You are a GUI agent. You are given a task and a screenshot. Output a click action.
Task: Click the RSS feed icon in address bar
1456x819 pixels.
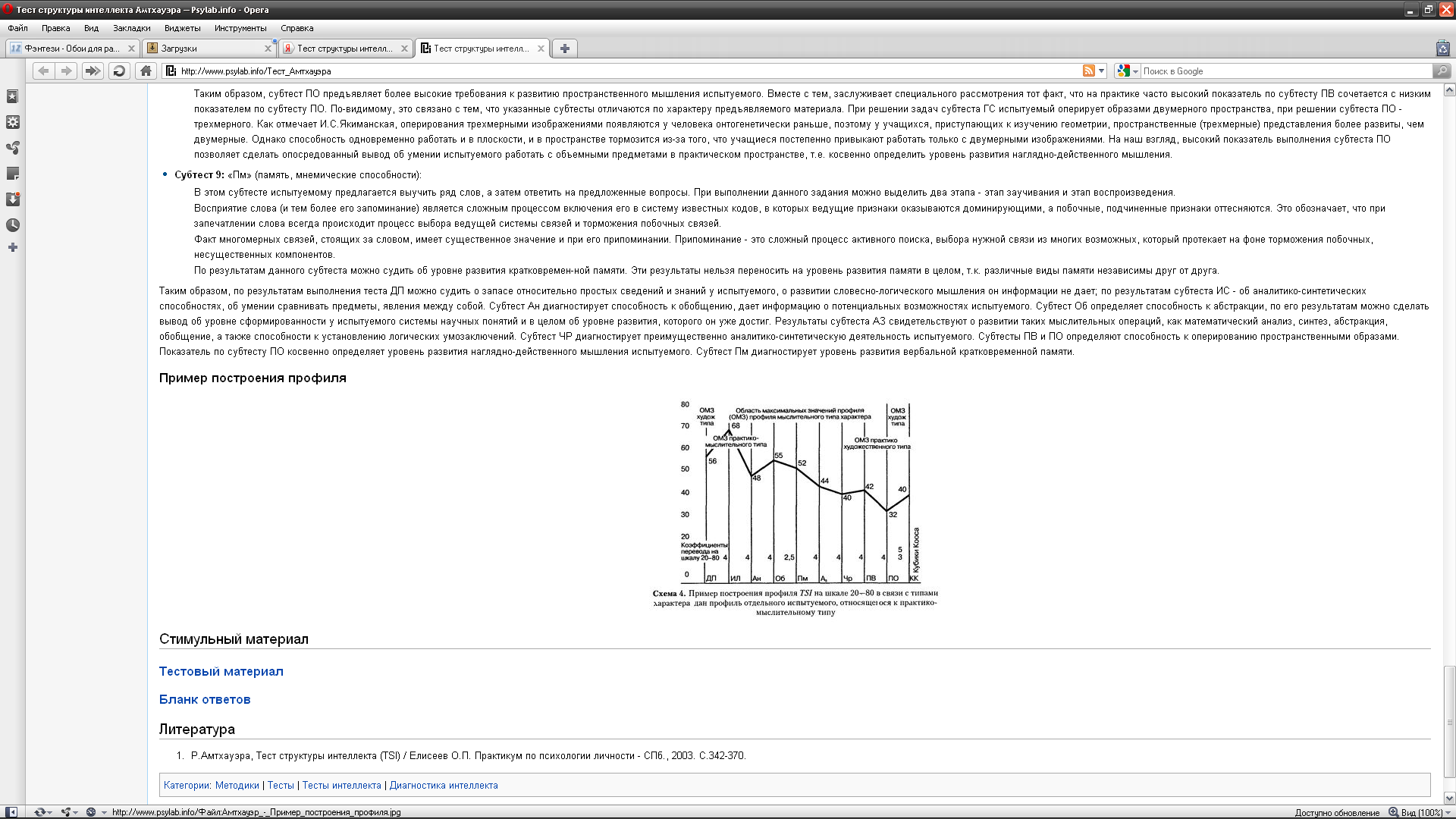click(x=1088, y=71)
